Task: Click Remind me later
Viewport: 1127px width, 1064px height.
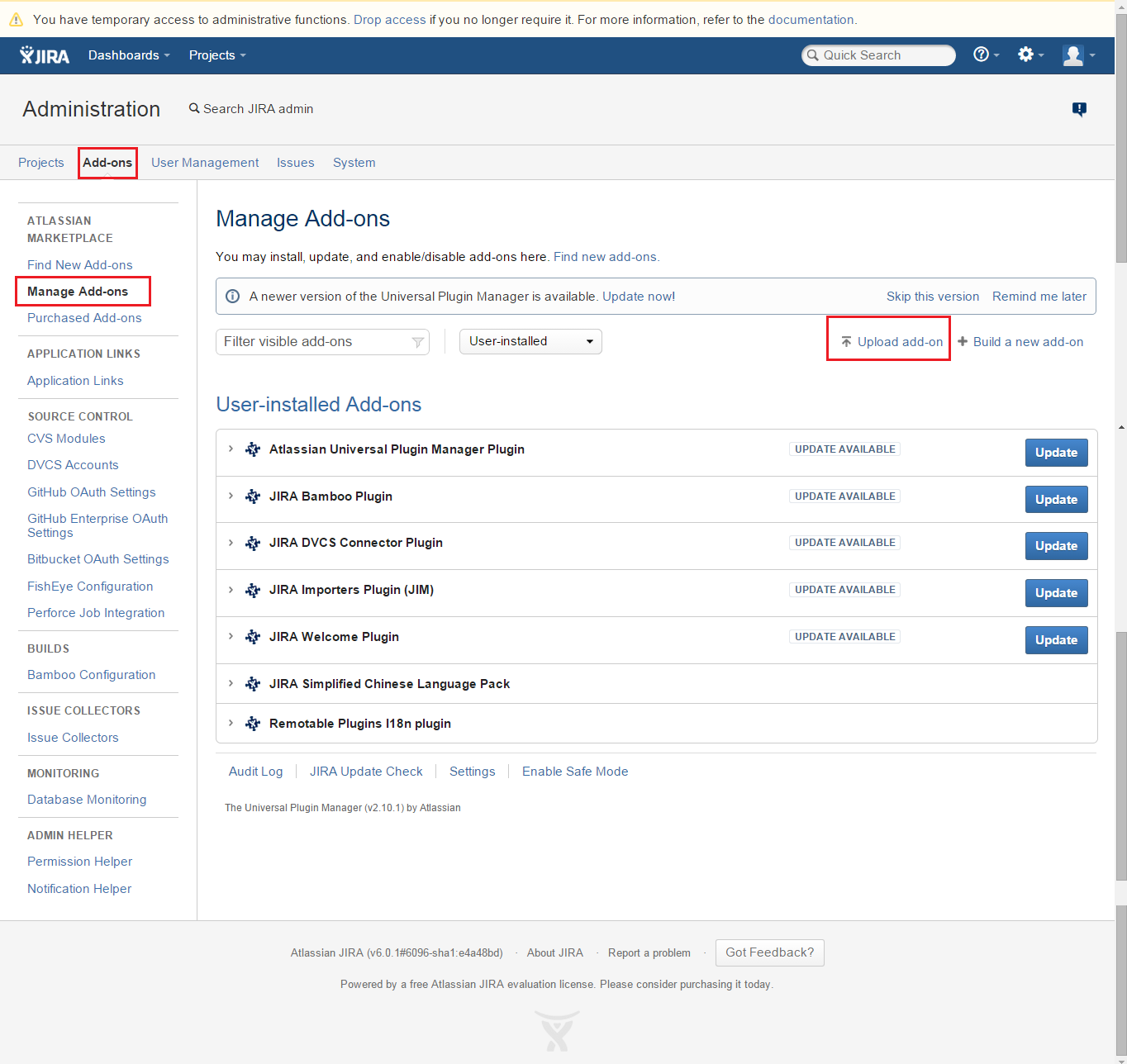Action: [x=1039, y=297]
